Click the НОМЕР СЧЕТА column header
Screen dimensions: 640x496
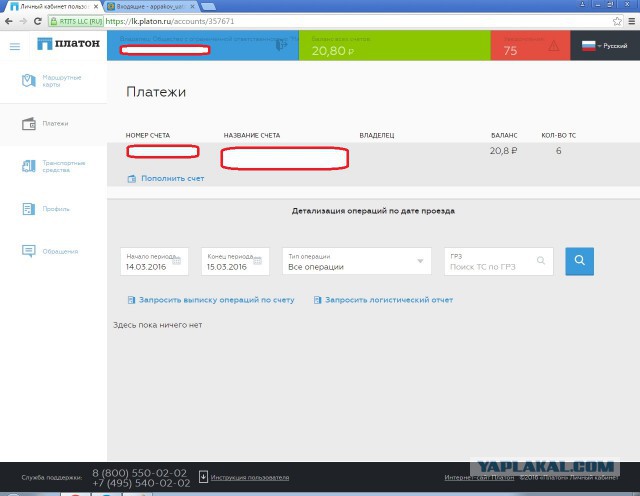[148, 135]
